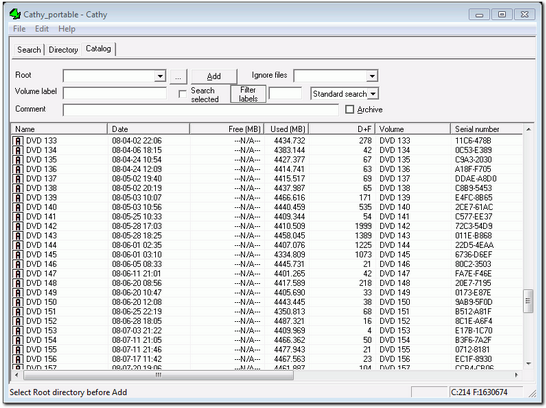Click the vertical scrollbar thumb
Image resolution: width=546 pixels, height=408 pixels.
click(x=528, y=301)
